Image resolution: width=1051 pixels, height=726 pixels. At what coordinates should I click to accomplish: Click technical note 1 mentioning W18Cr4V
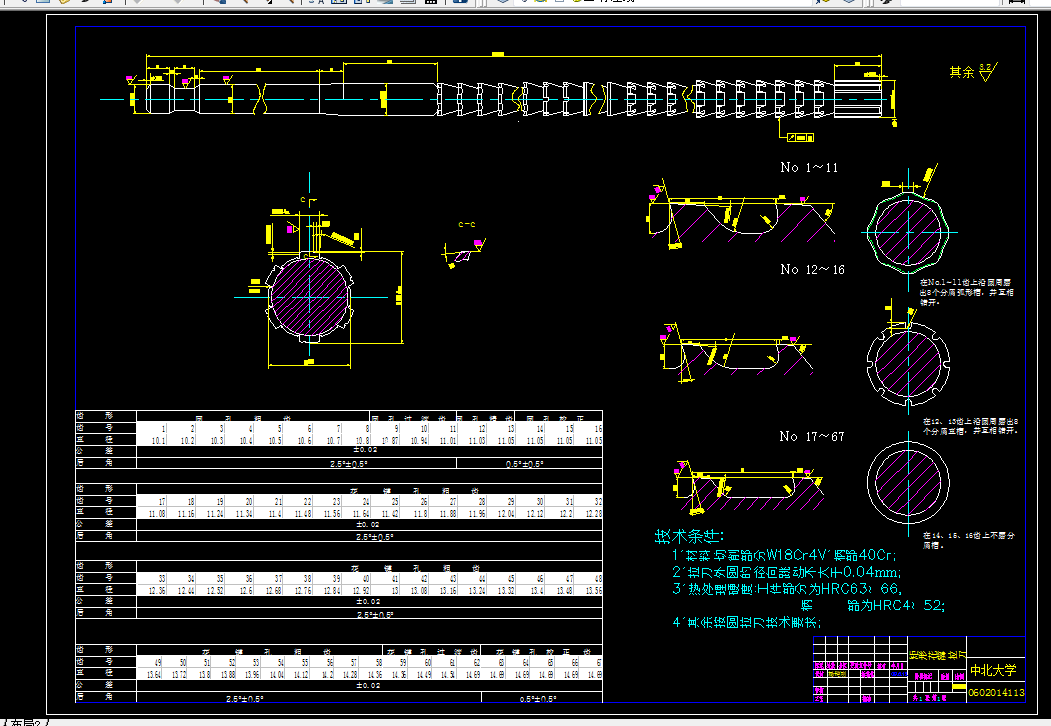(784, 555)
